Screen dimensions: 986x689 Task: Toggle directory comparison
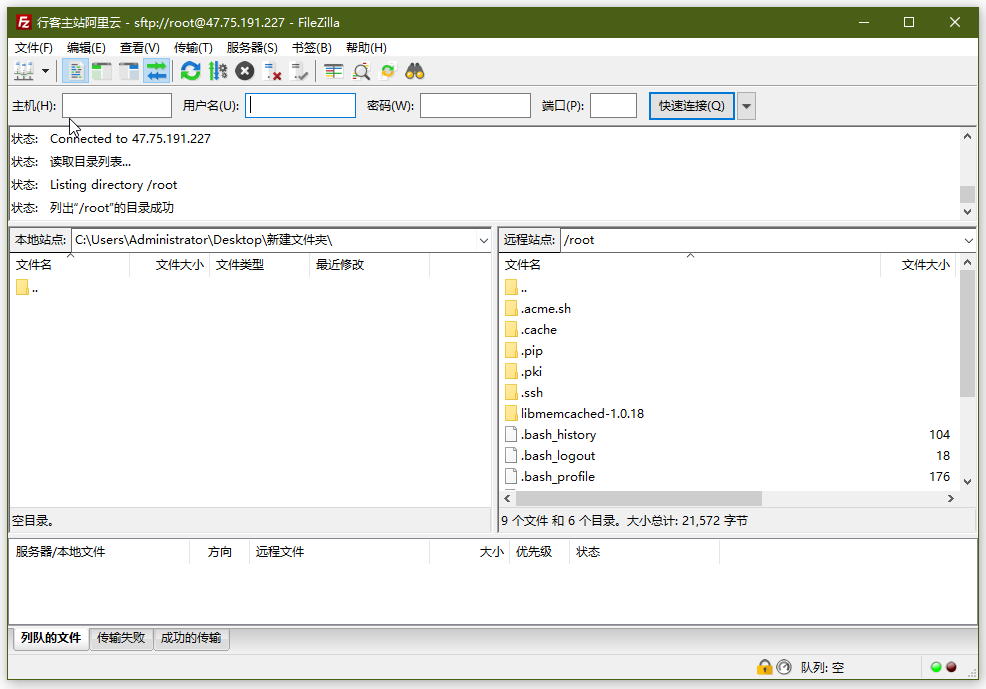coord(361,72)
